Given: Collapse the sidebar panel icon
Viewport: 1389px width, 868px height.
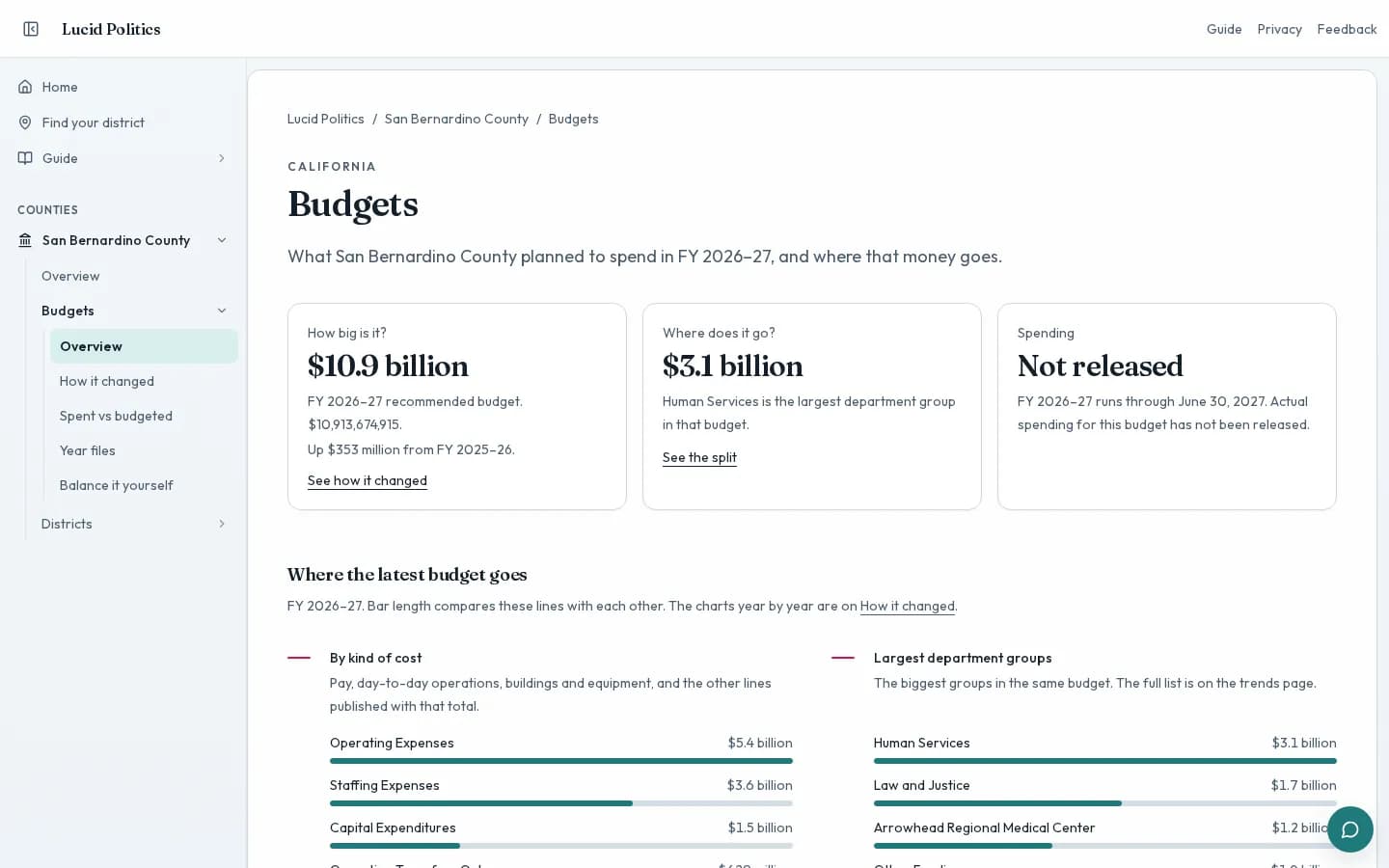Looking at the screenshot, I should [x=31, y=29].
